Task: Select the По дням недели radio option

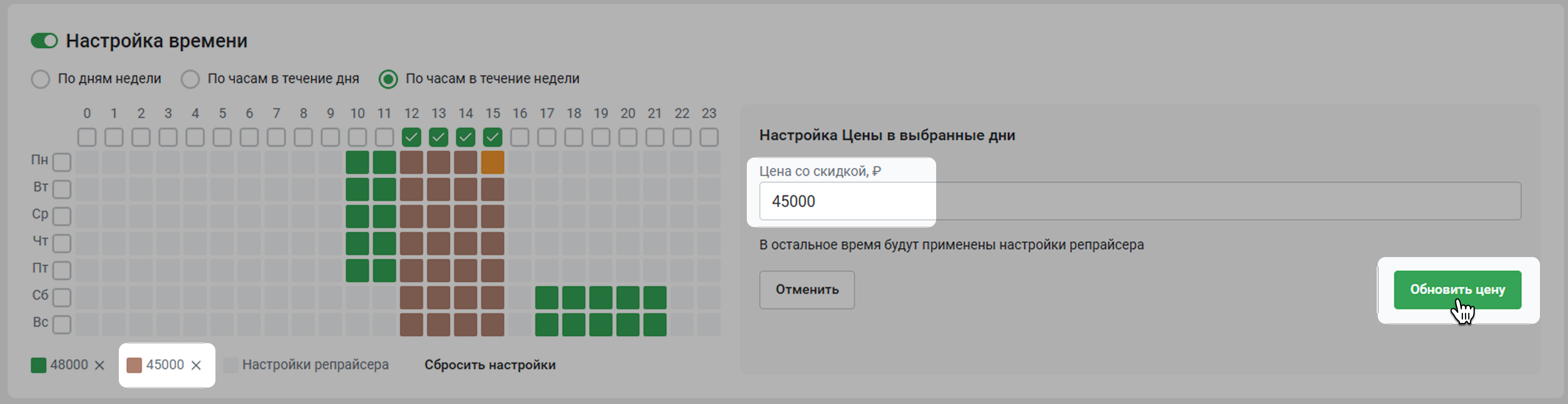Action: click(x=41, y=79)
